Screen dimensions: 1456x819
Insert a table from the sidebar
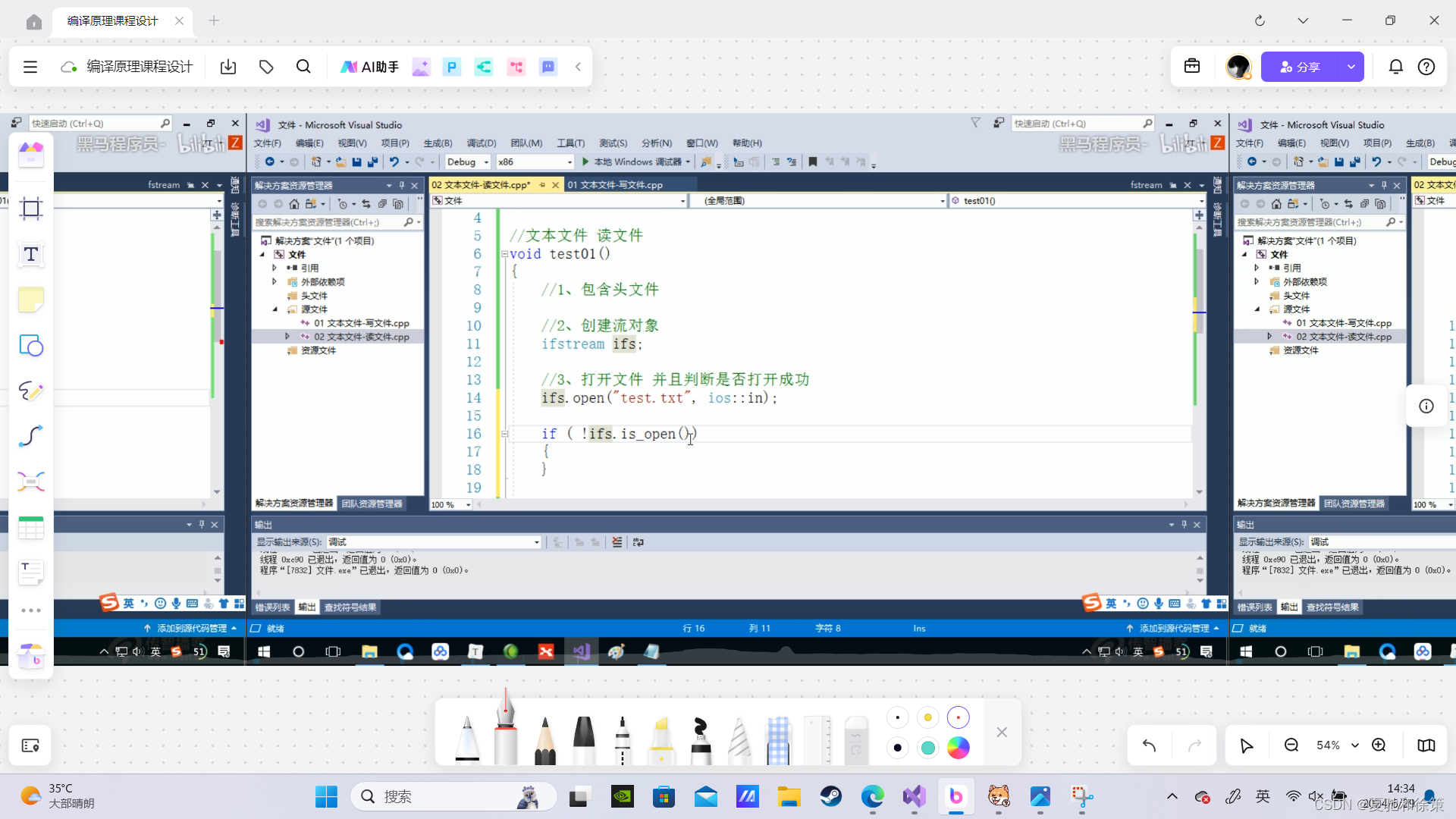[x=31, y=528]
